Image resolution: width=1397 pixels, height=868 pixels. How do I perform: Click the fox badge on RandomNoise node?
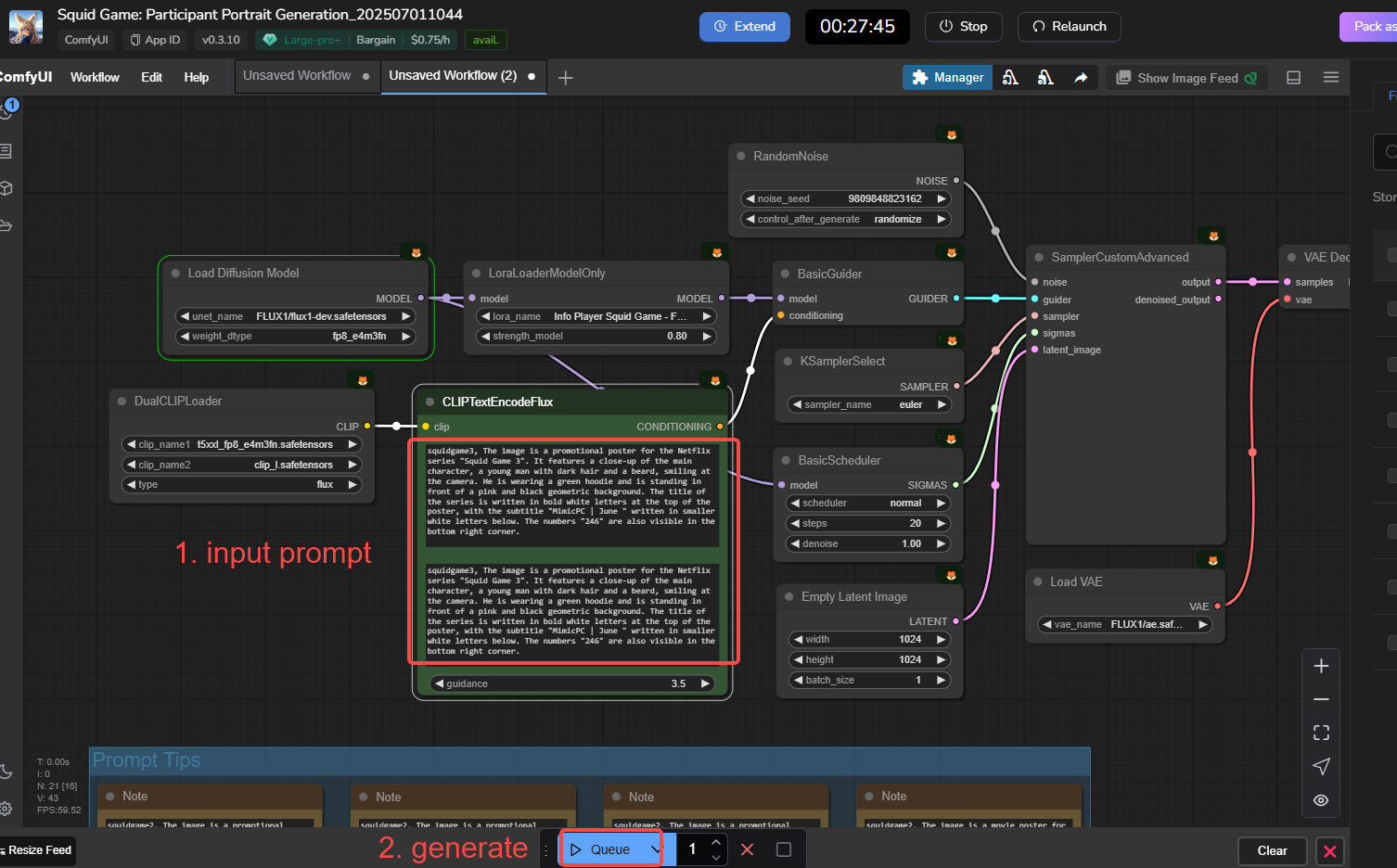[951, 135]
